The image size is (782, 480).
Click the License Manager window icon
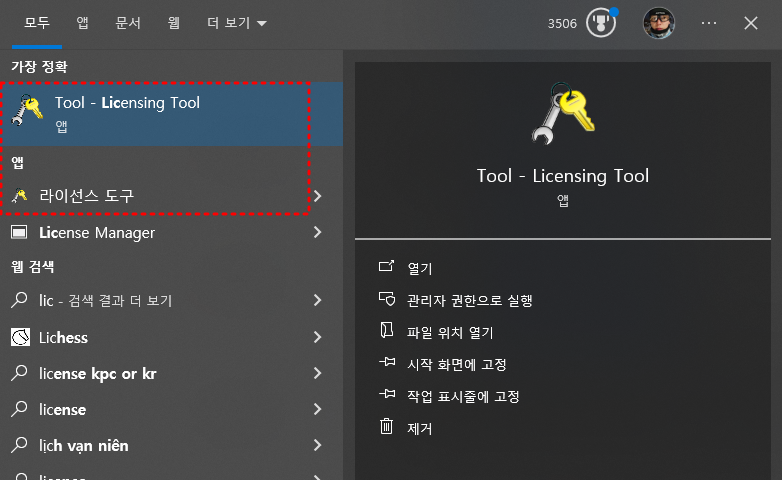pos(19,233)
